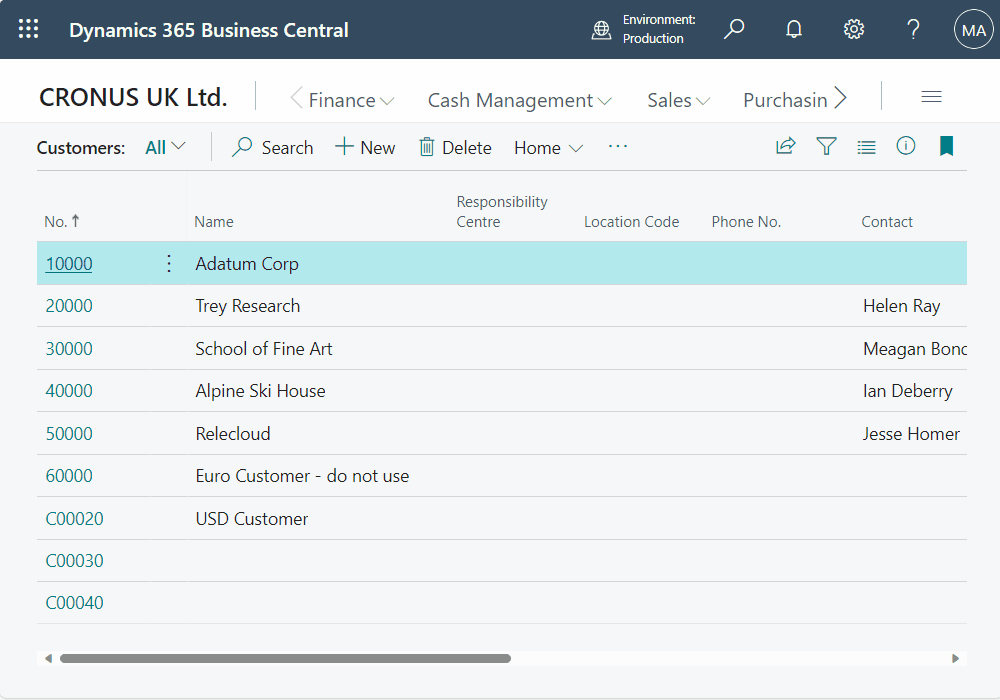The height and width of the screenshot is (700, 1000).
Task: Show more options for row 10000
Action: coord(169,263)
